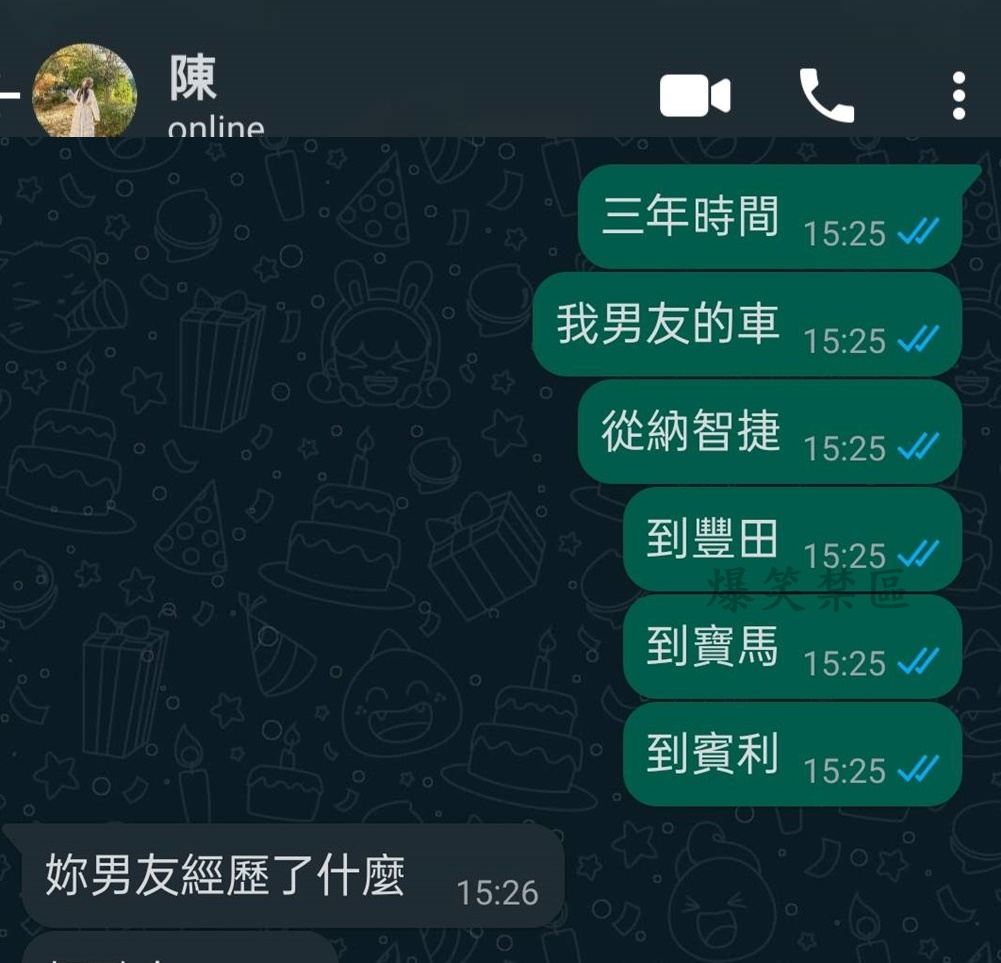Select the message 到寶馬
This screenshot has width=1001, height=963.
(792, 646)
